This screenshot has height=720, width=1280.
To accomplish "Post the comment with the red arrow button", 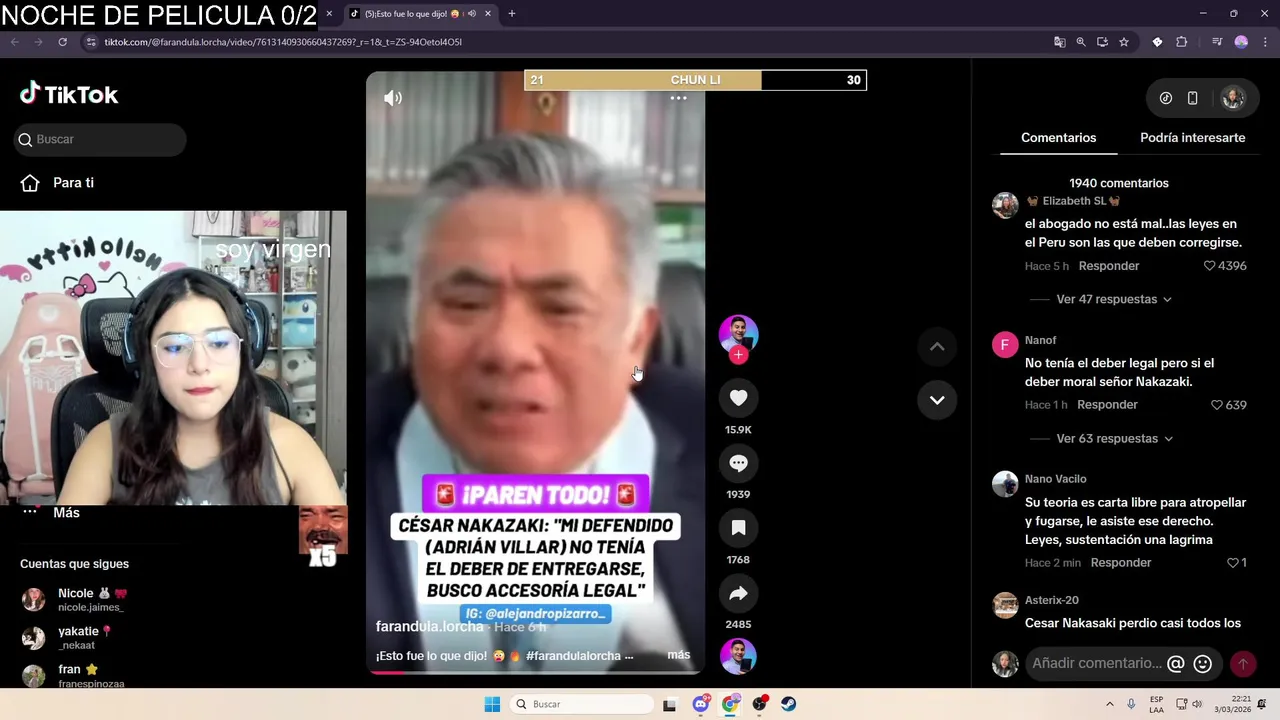I will 1243,663.
